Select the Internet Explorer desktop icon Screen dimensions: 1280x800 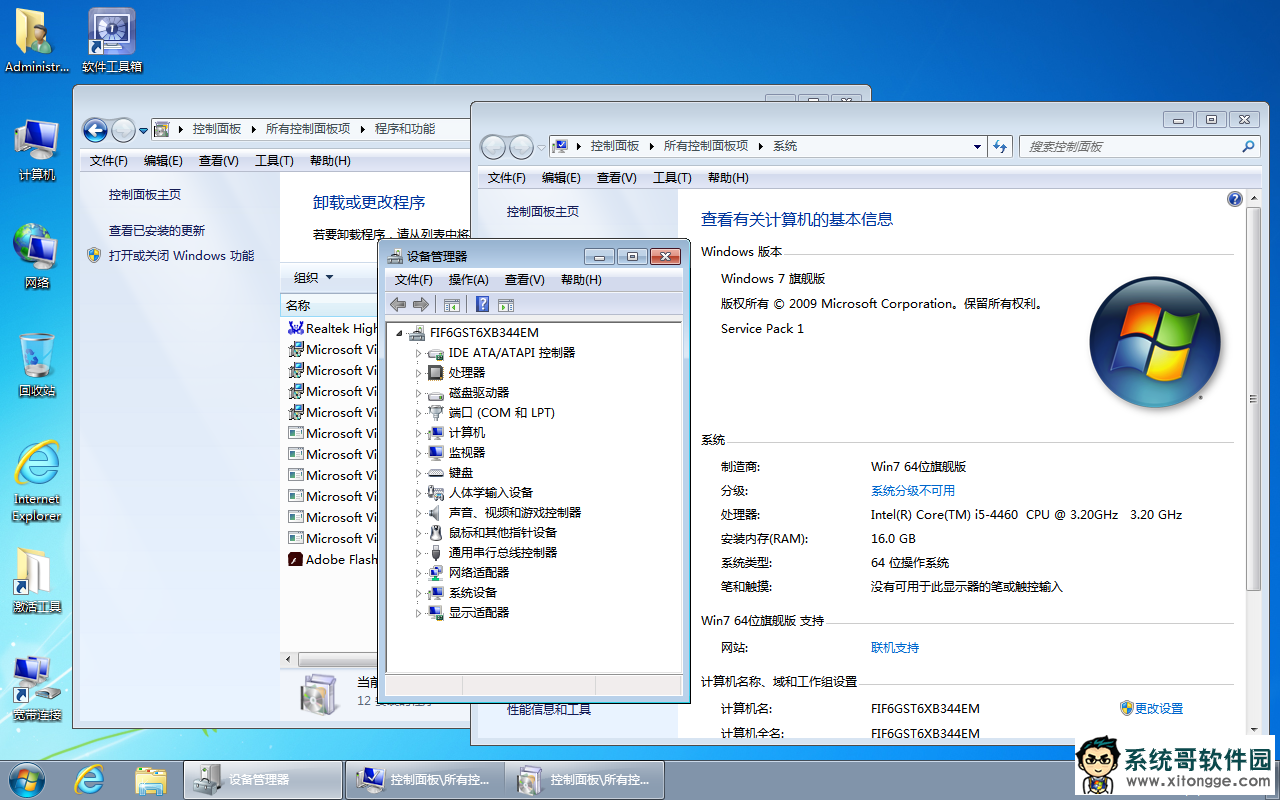[37, 481]
